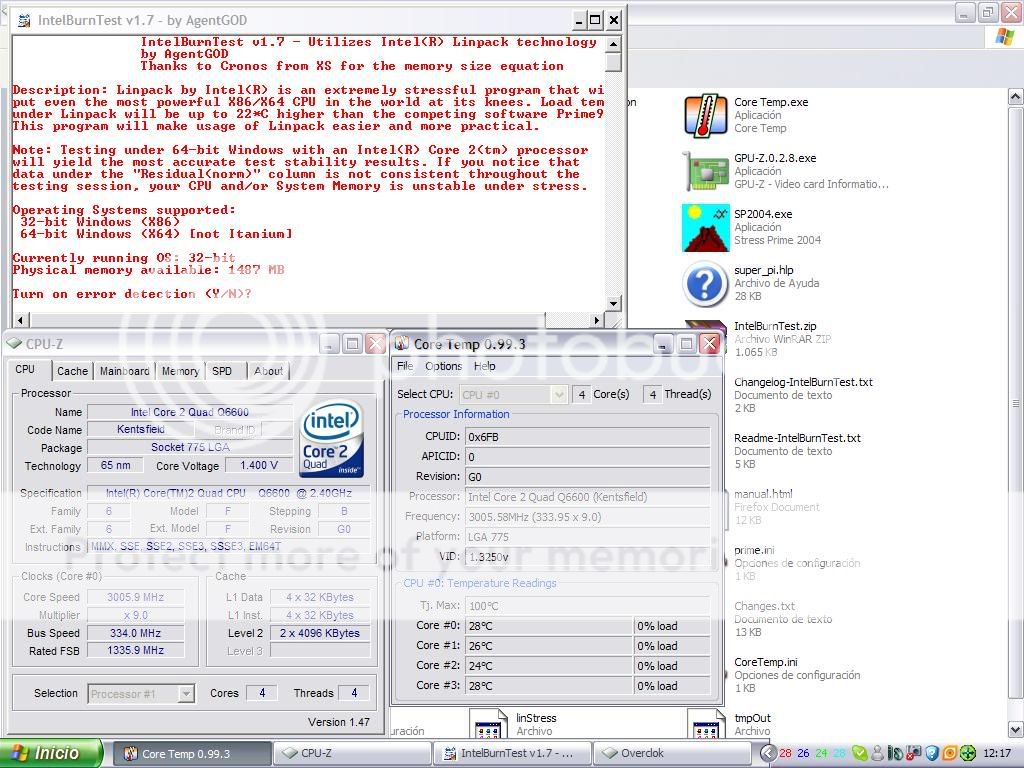The image size is (1024, 768).
Task: Select the super_pi.hlp question mark icon
Action: tap(705, 283)
